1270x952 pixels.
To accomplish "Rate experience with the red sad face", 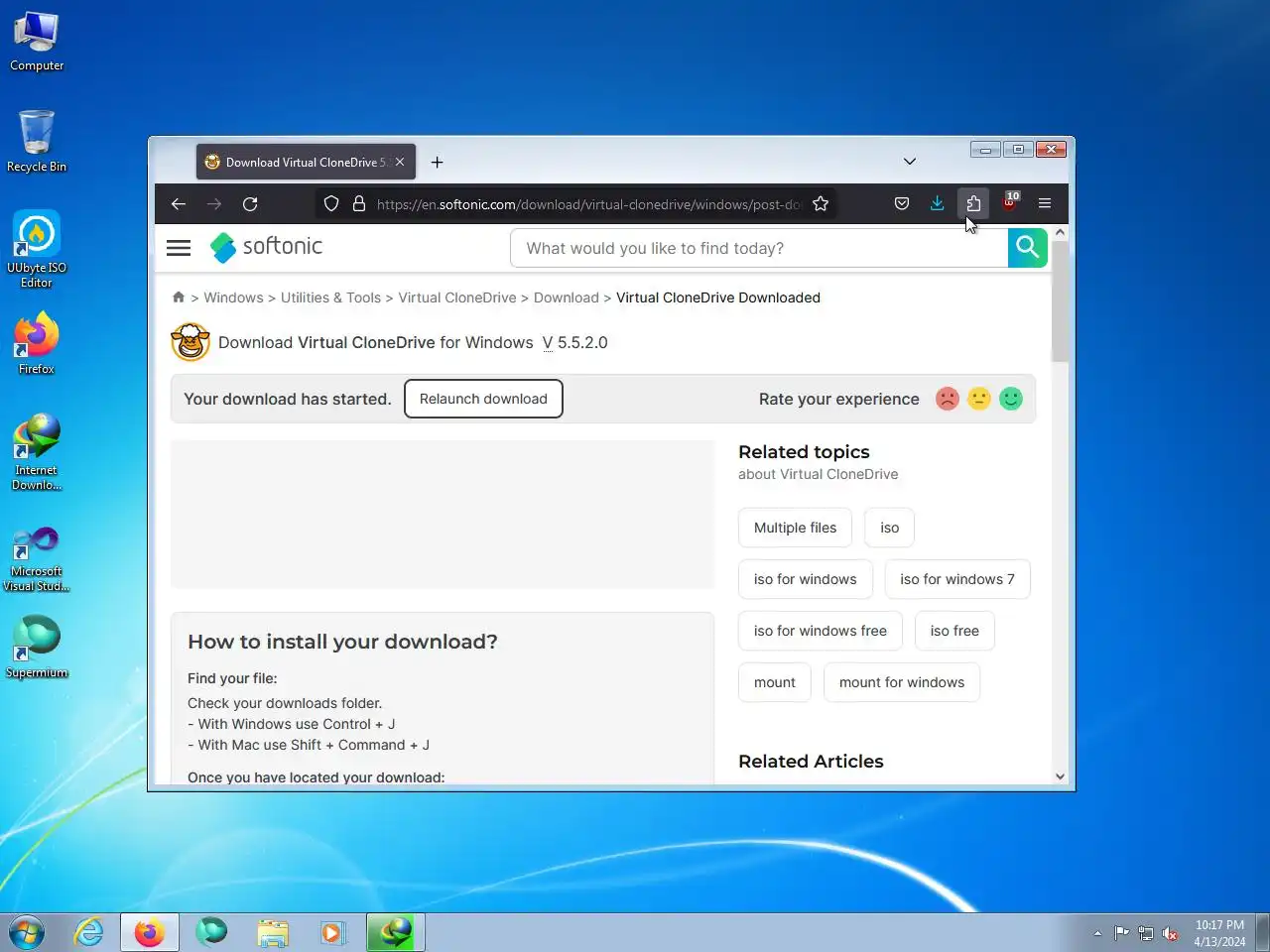I will coord(948,399).
